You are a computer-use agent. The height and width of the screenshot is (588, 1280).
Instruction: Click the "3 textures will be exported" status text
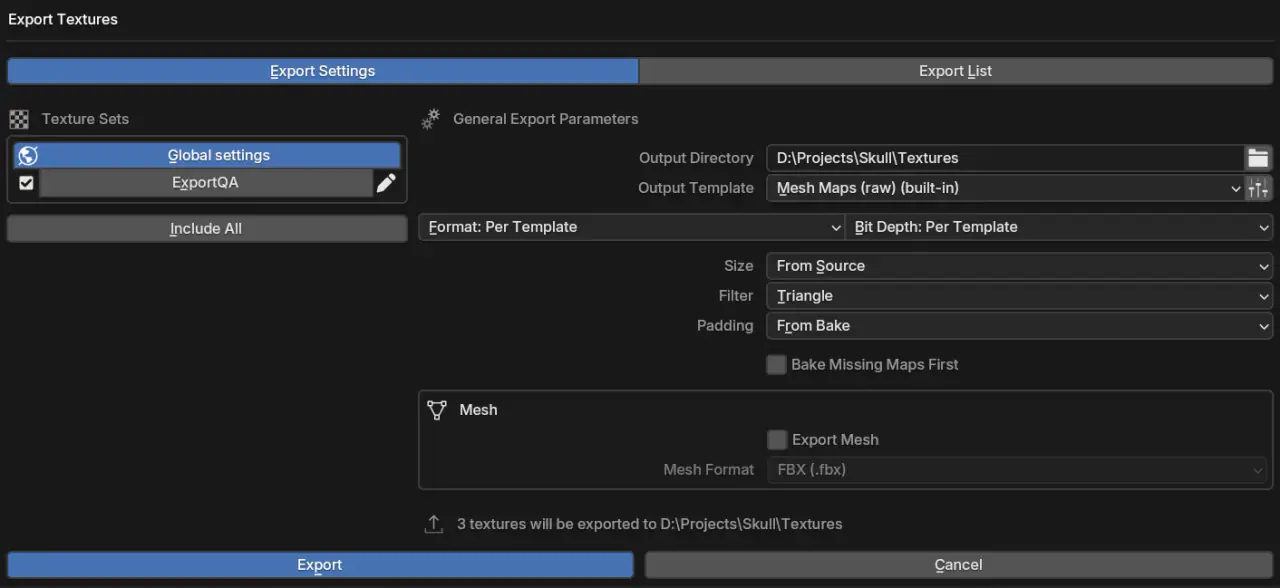pos(650,524)
